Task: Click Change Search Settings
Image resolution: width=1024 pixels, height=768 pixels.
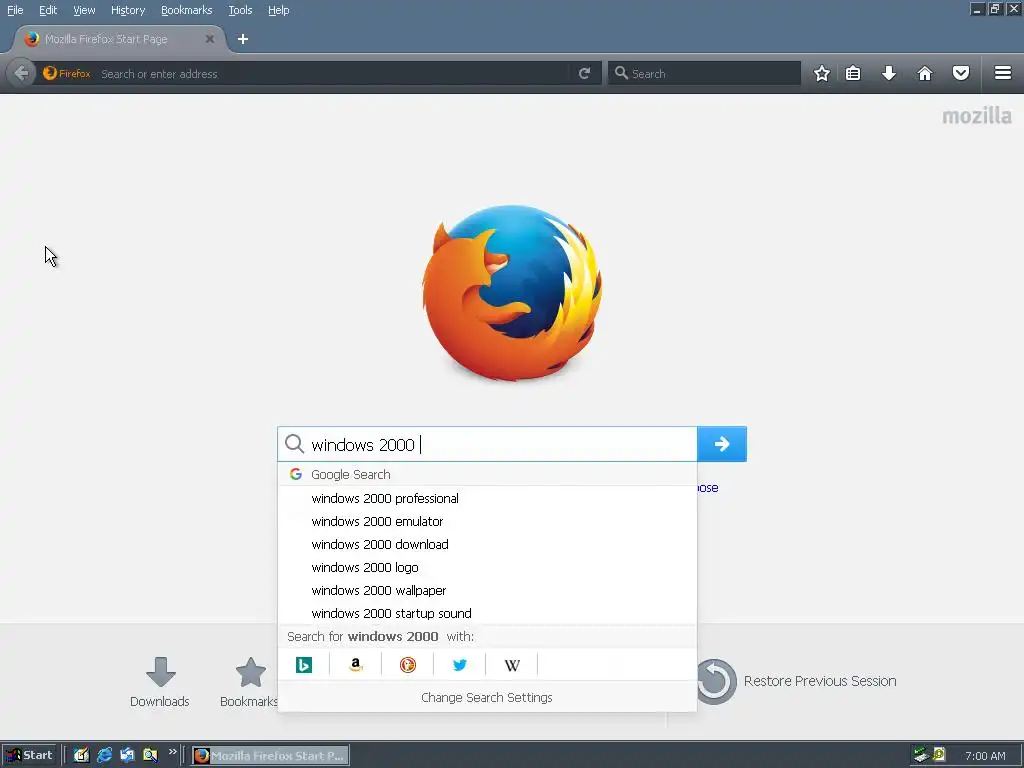Action: [x=487, y=697]
